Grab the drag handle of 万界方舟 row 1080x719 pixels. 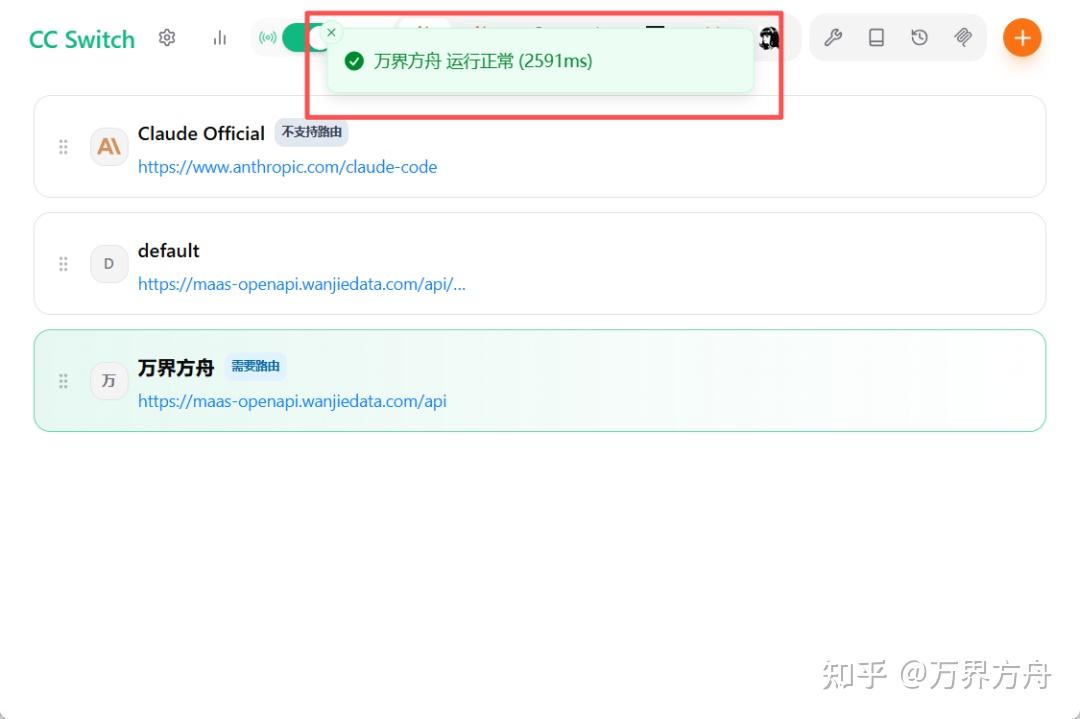(63, 381)
